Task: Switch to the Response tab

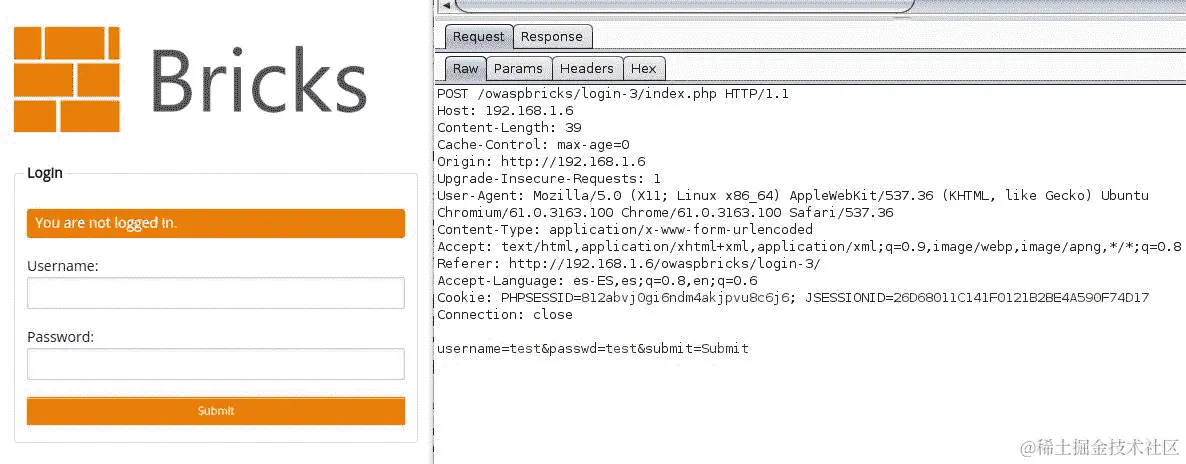Action: point(552,36)
